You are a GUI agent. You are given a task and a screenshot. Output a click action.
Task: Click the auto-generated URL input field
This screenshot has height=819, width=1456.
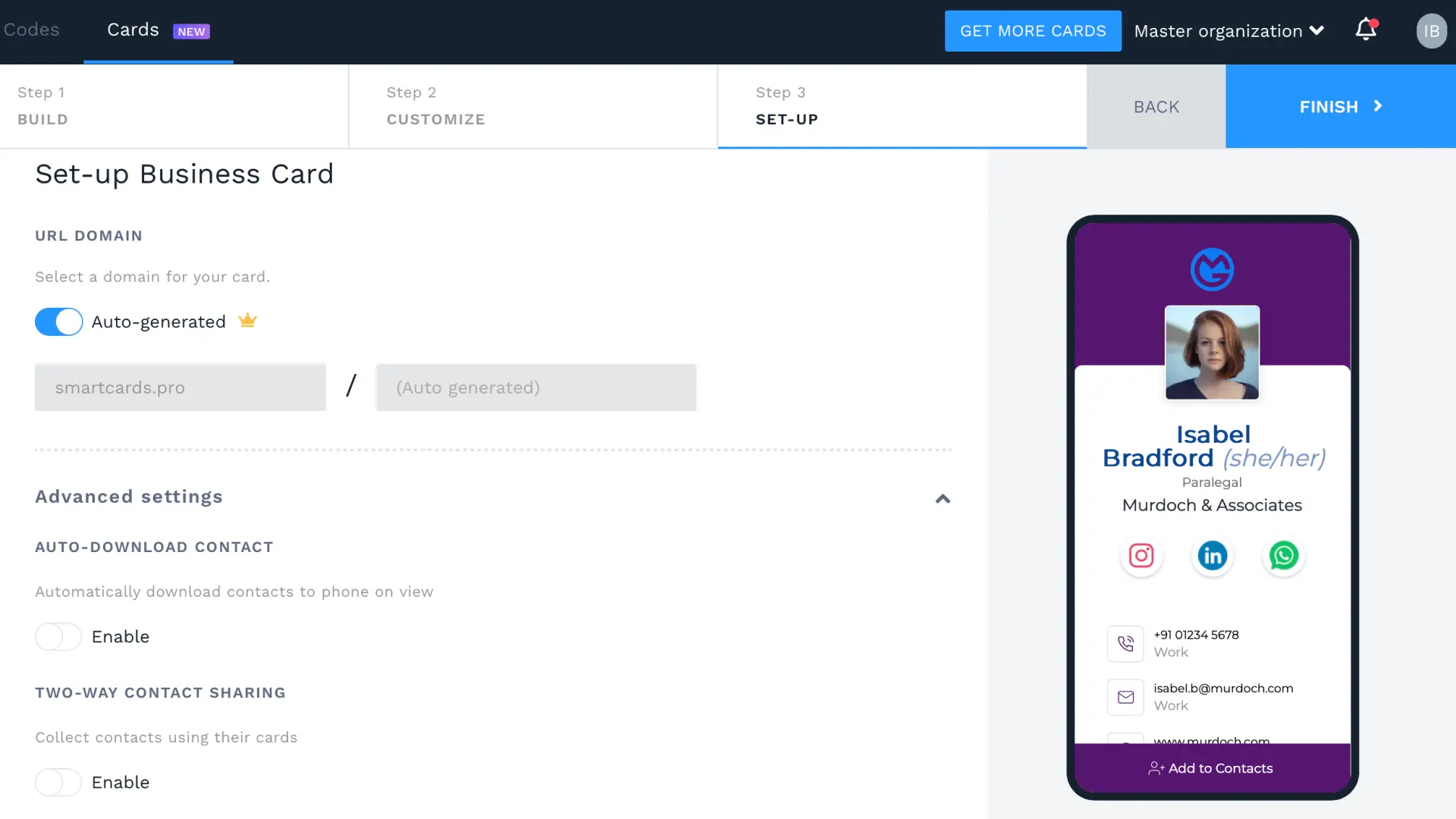(535, 387)
